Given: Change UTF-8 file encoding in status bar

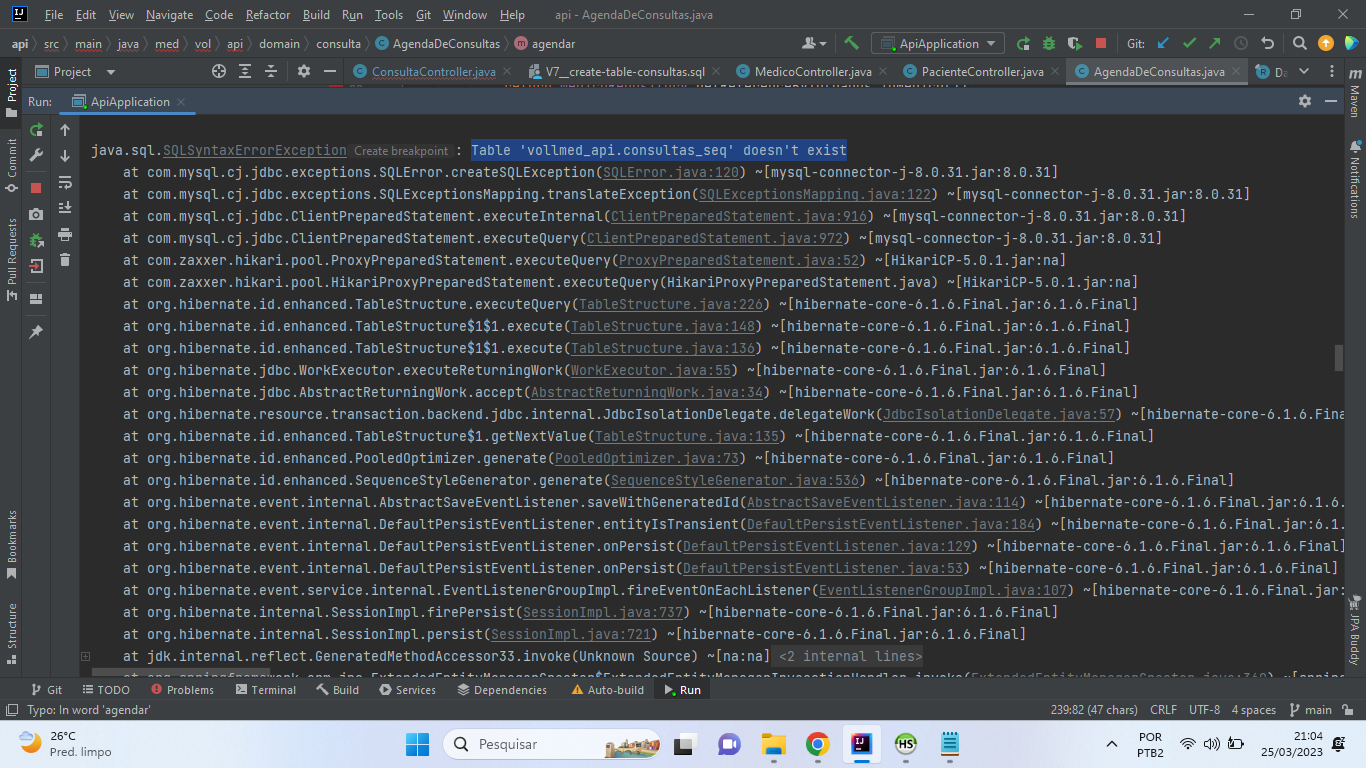Looking at the screenshot, I should tap(1204, 710).
